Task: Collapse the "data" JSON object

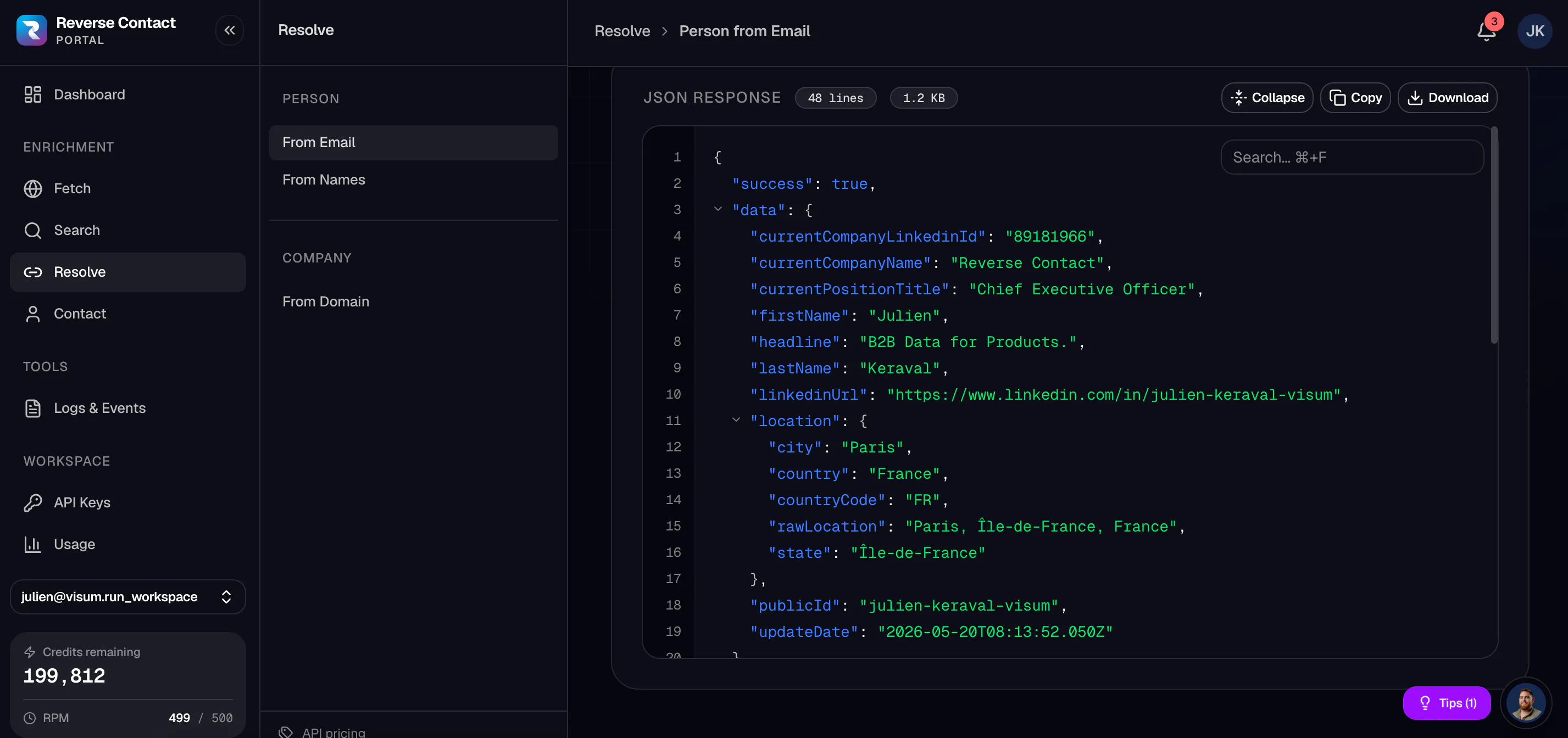Action: (x=718, y=210)
